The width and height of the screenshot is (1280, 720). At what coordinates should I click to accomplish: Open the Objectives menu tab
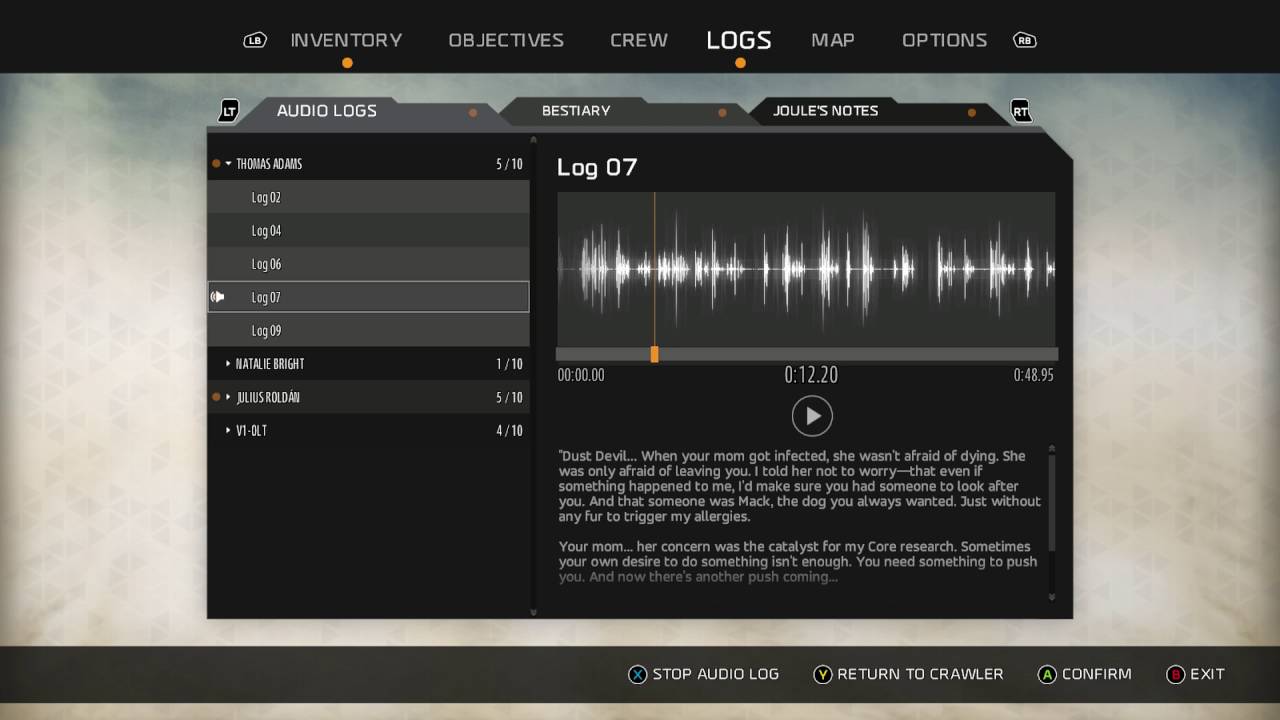pyautogui.click(x=506, y=40)
